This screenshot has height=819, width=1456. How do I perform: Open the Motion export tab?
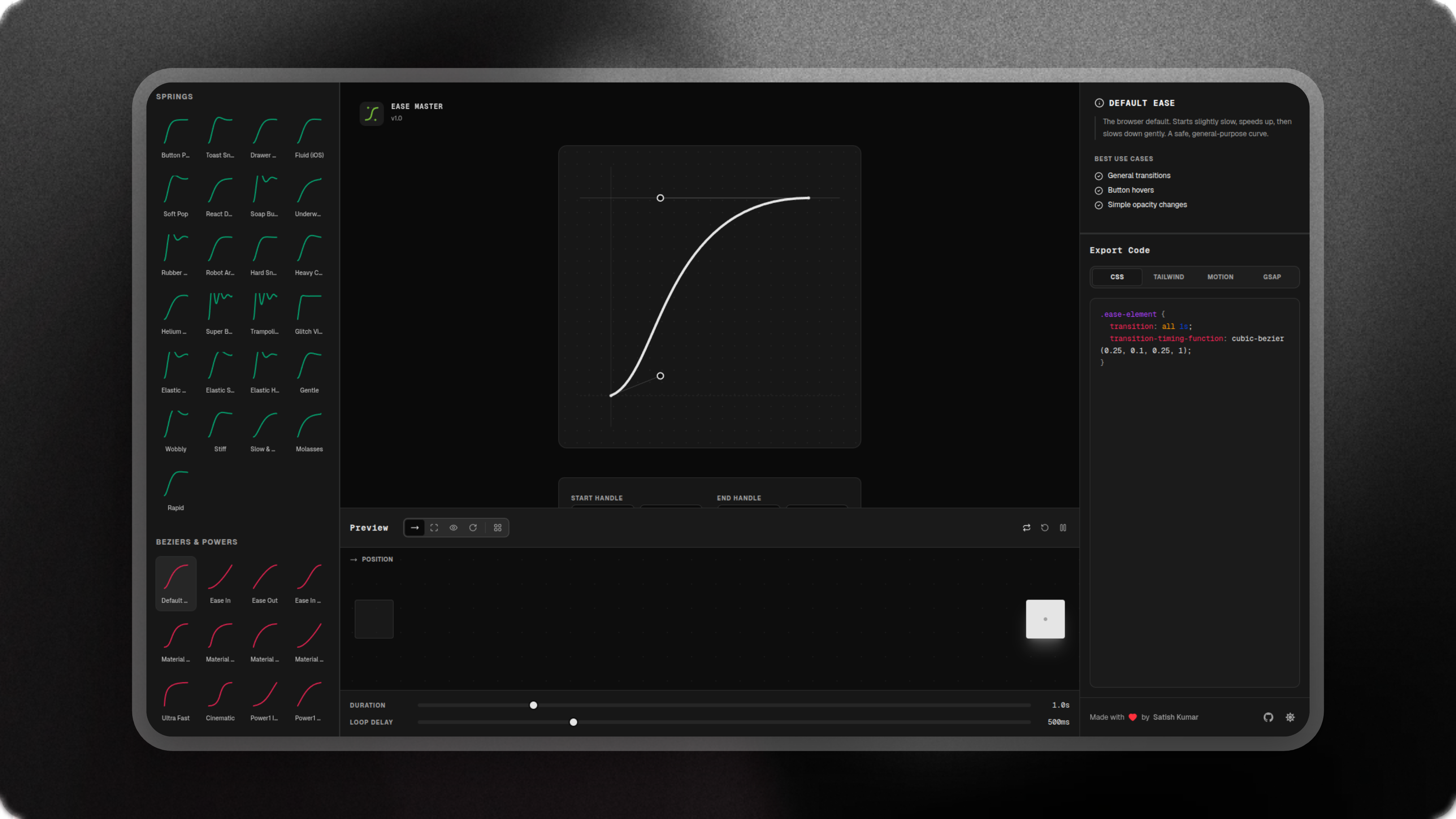pos(1220,277)
